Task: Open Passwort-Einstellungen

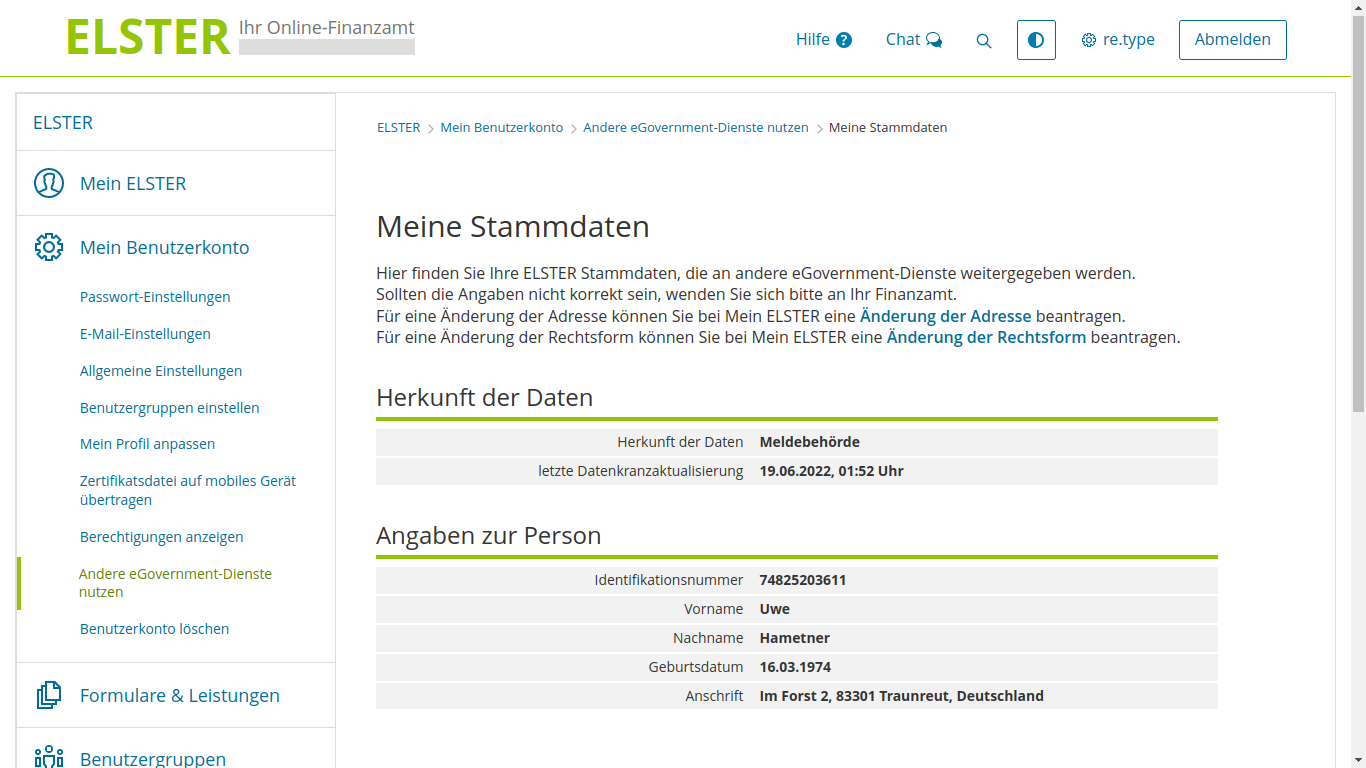Action: click(155, 297)
